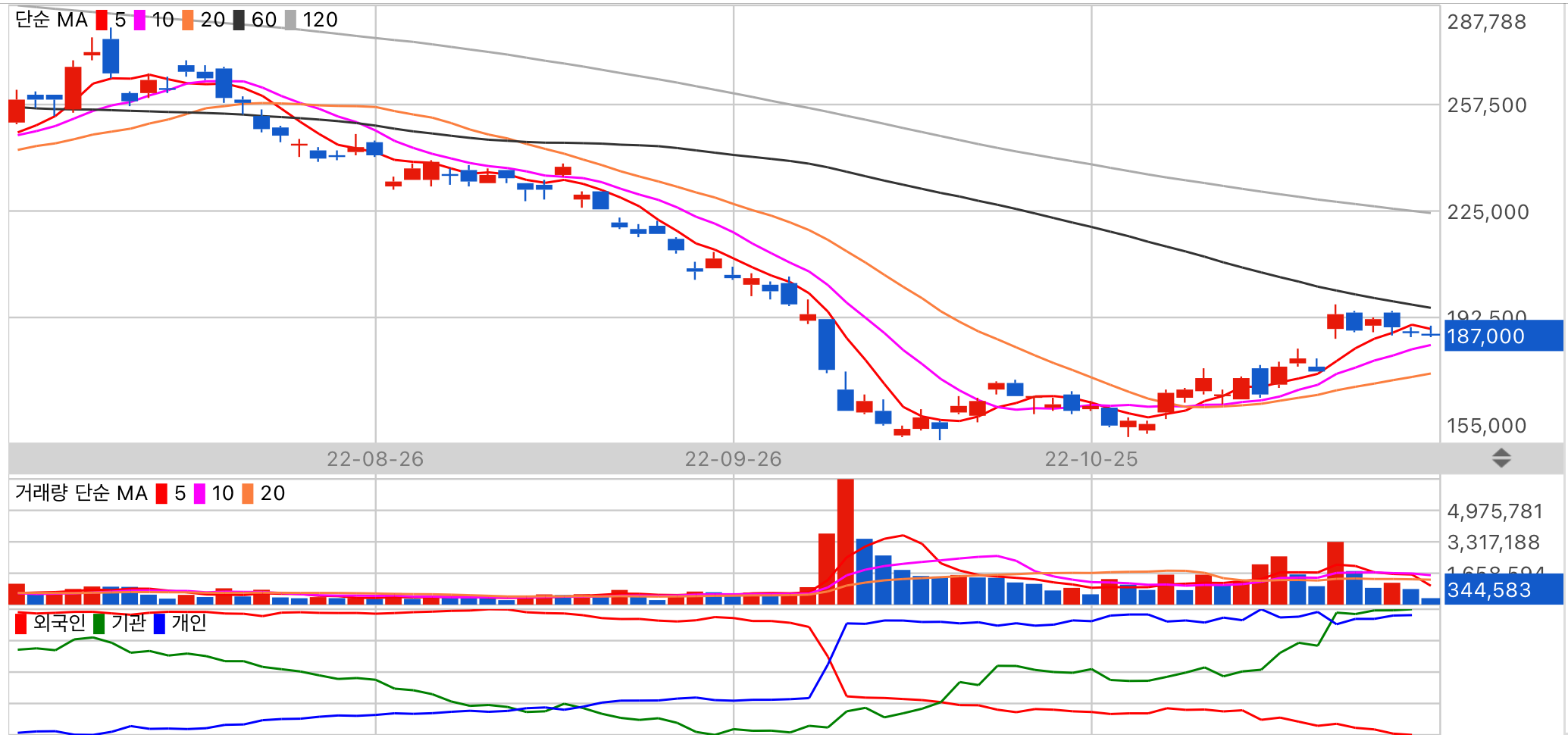This screenshot has width=1568, height=744.
Task: Click the 개인 investor label
Action: pyautogui.click(x=189, y=623)
